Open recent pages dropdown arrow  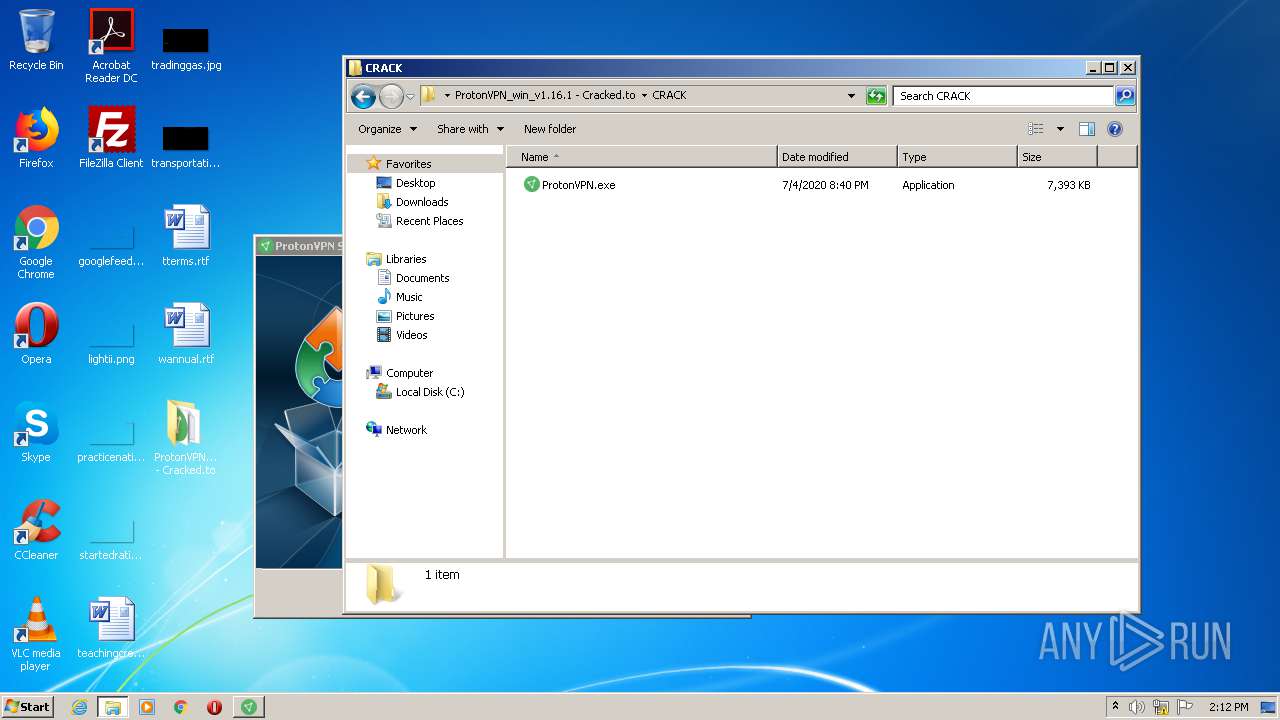410,97
